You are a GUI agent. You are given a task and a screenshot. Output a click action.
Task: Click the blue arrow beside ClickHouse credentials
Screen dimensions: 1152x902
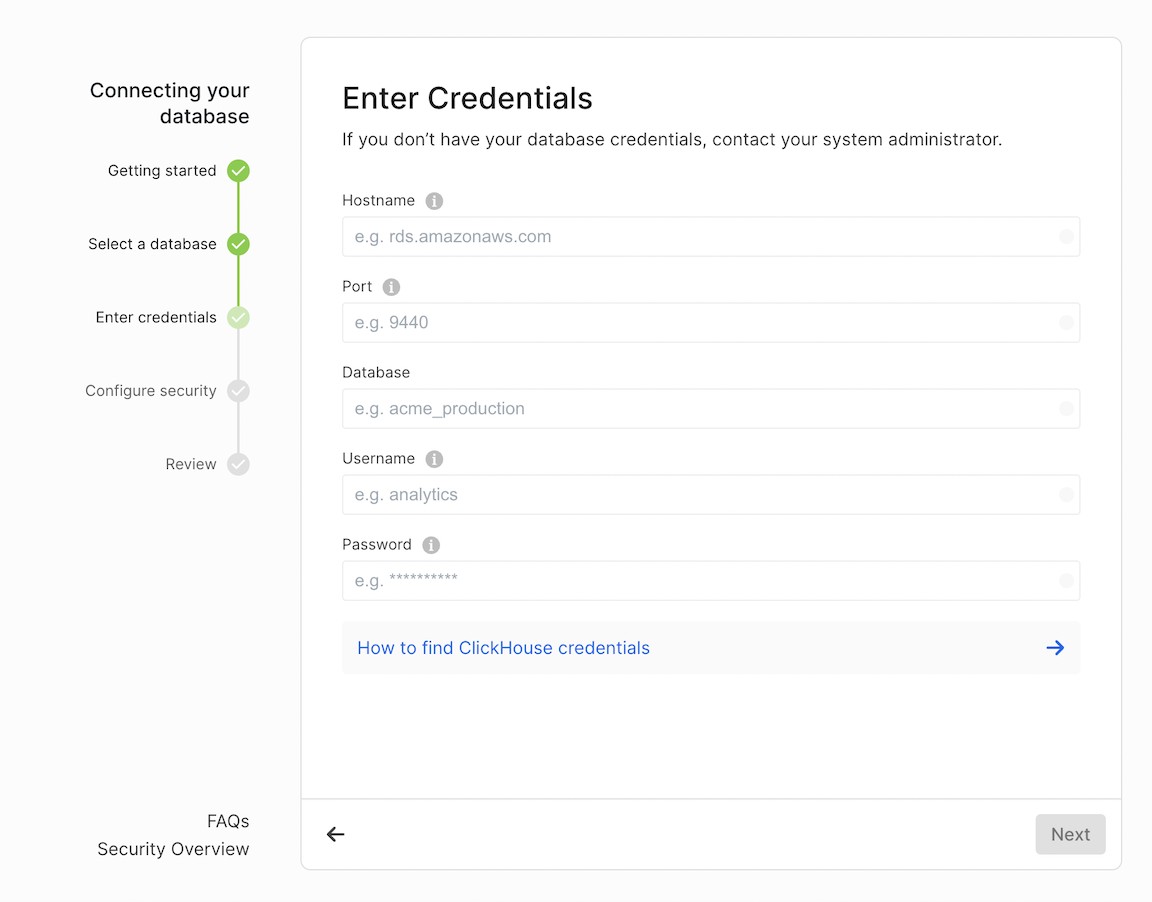coord(1055,648)
